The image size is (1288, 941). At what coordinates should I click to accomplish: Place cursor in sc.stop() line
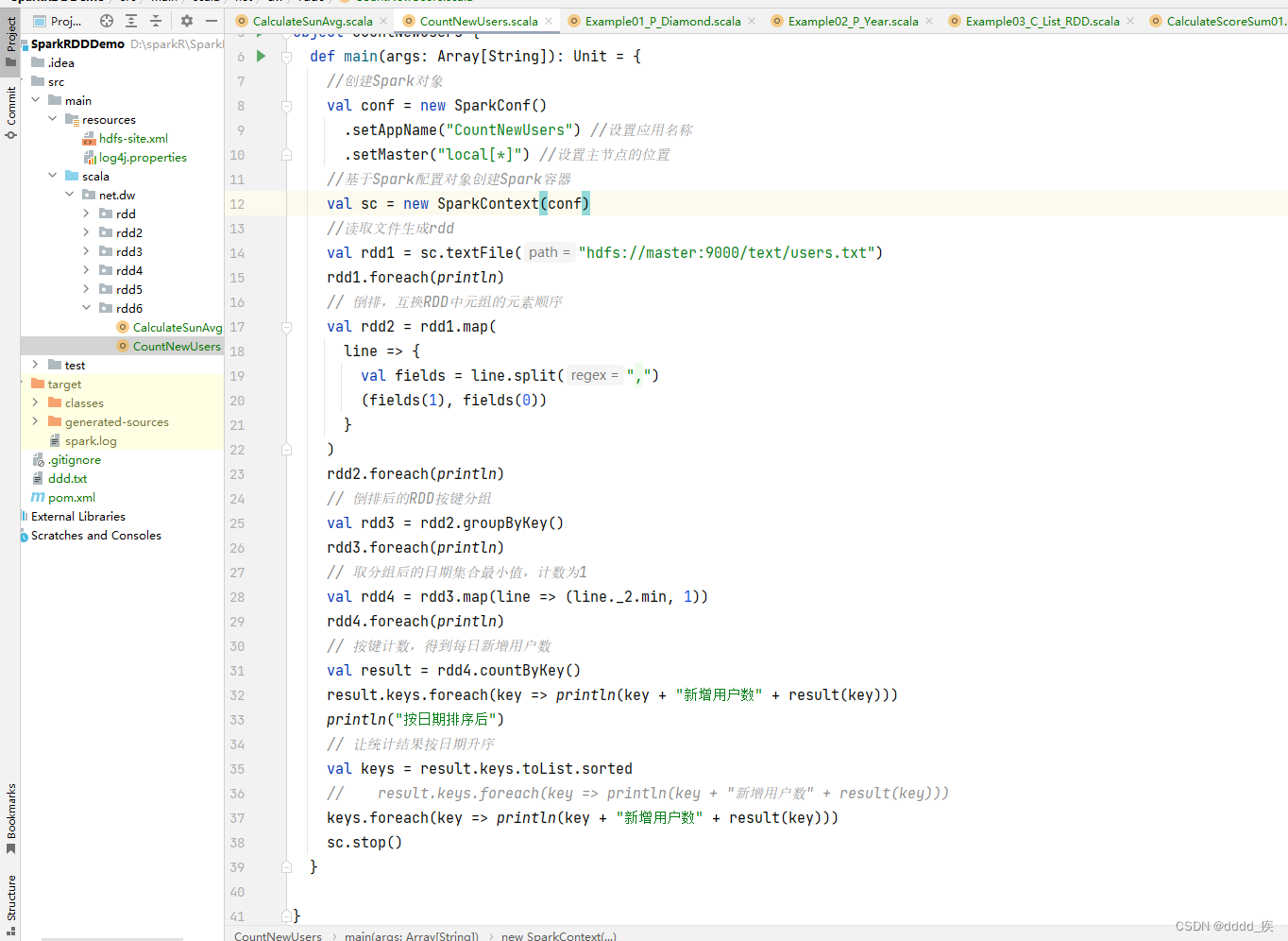364,843
